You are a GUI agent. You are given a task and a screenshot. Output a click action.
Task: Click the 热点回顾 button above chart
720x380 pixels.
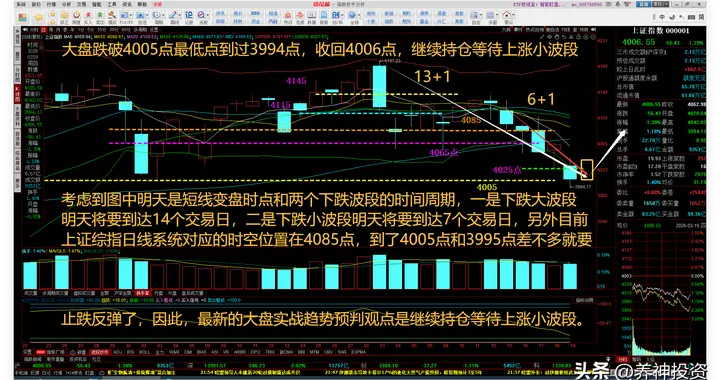(534, 30)
